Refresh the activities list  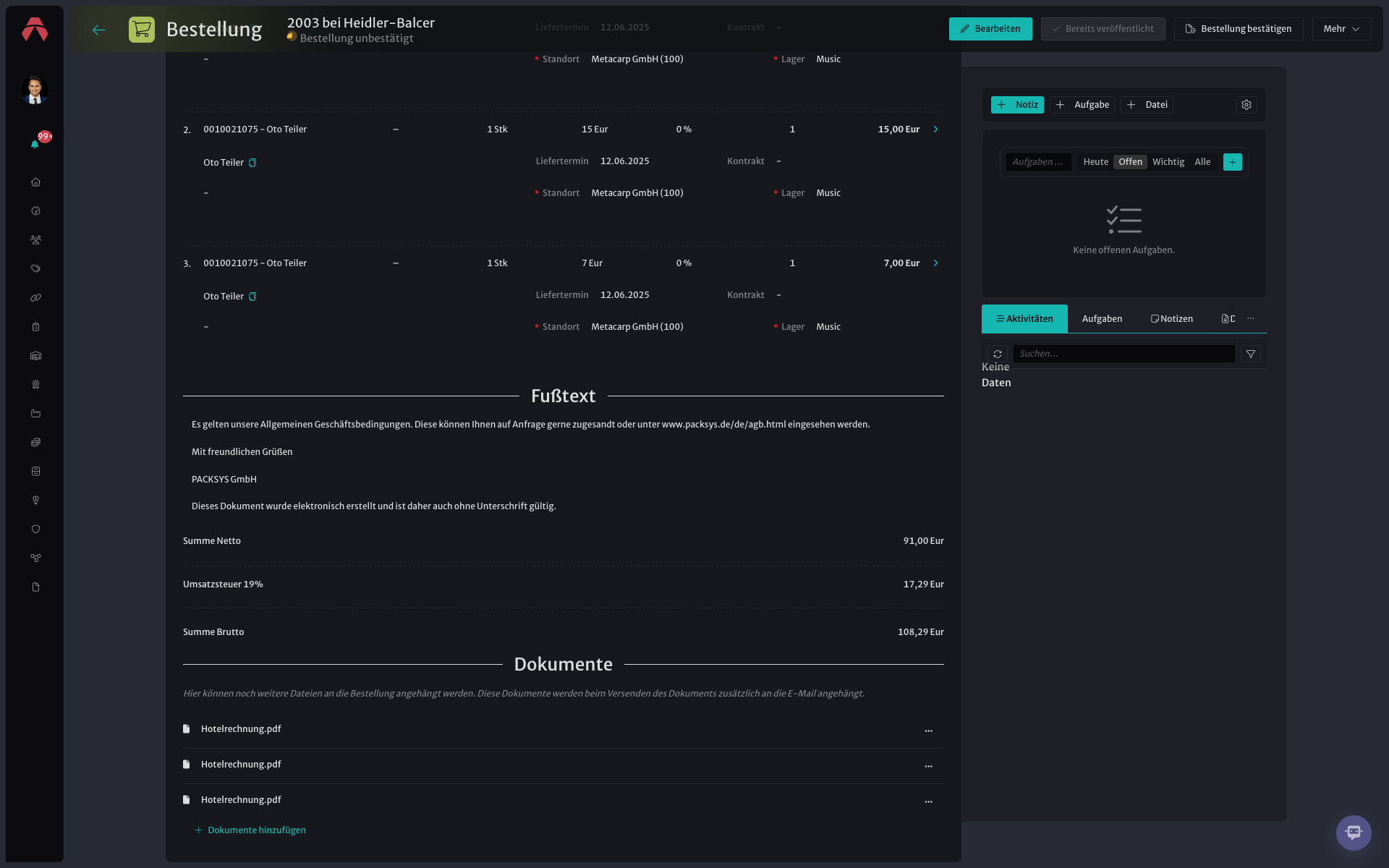tap(998, 354)
